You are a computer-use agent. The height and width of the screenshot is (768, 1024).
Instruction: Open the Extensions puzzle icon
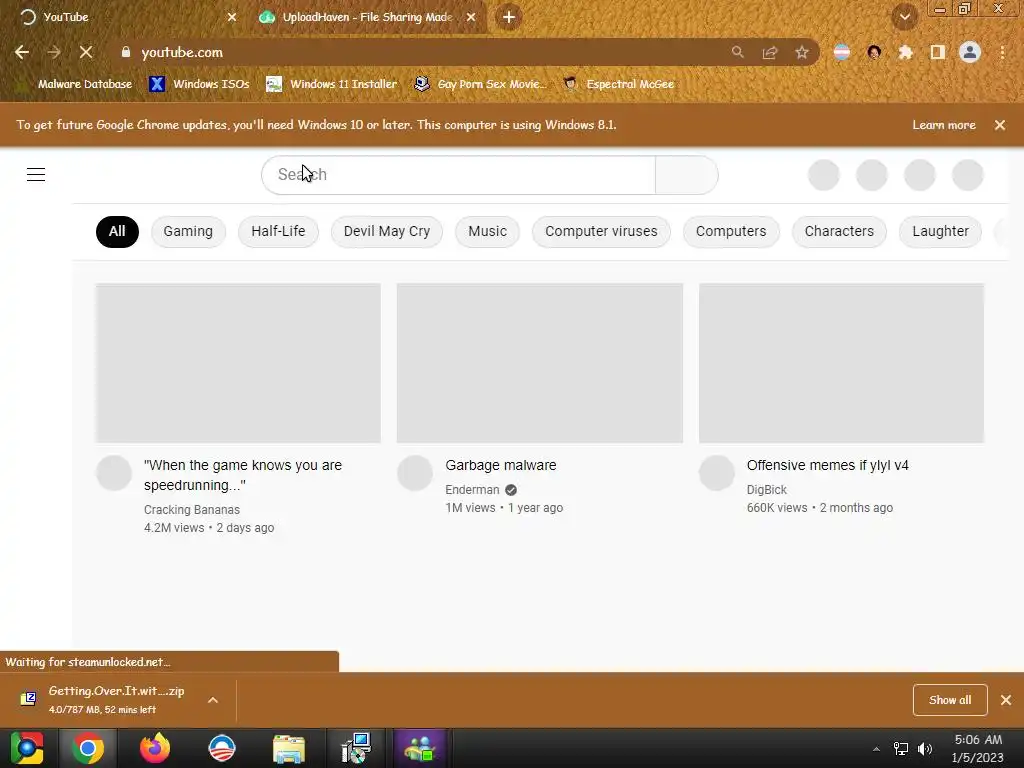pyautogui.click(x=905, y=52)
